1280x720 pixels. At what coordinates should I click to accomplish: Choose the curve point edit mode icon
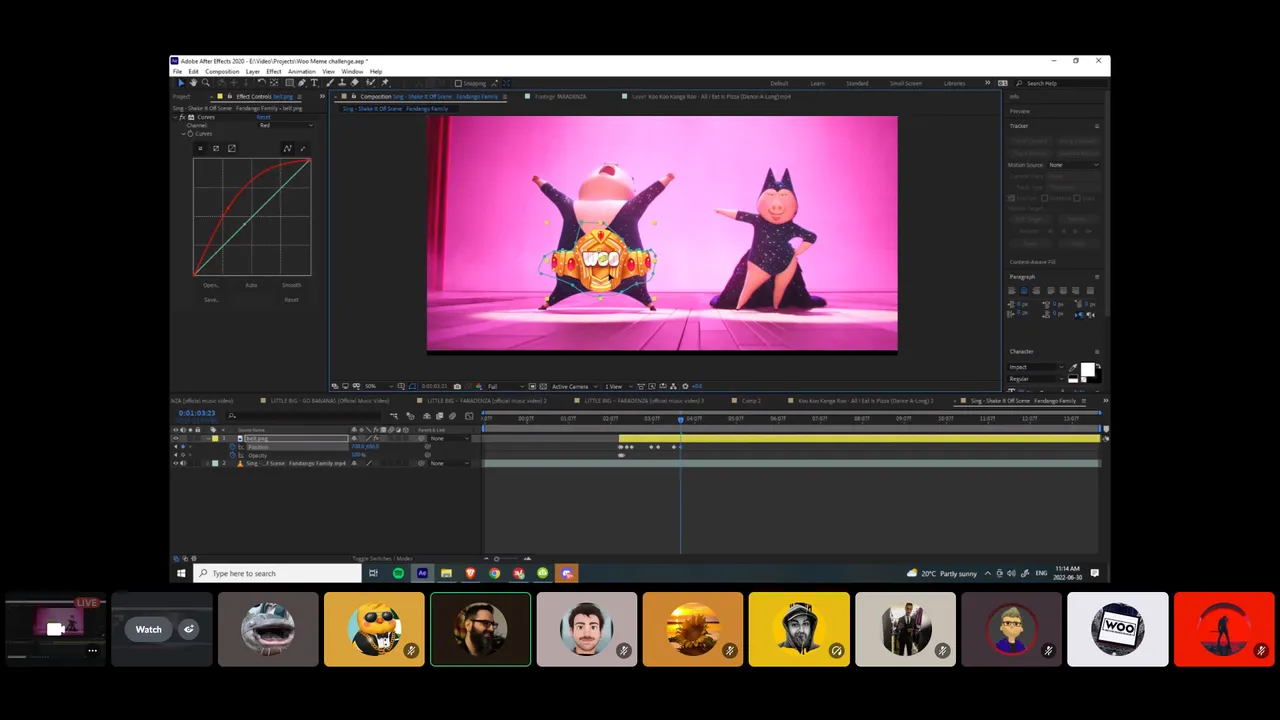pyautogui.click(x=287, y=149)
